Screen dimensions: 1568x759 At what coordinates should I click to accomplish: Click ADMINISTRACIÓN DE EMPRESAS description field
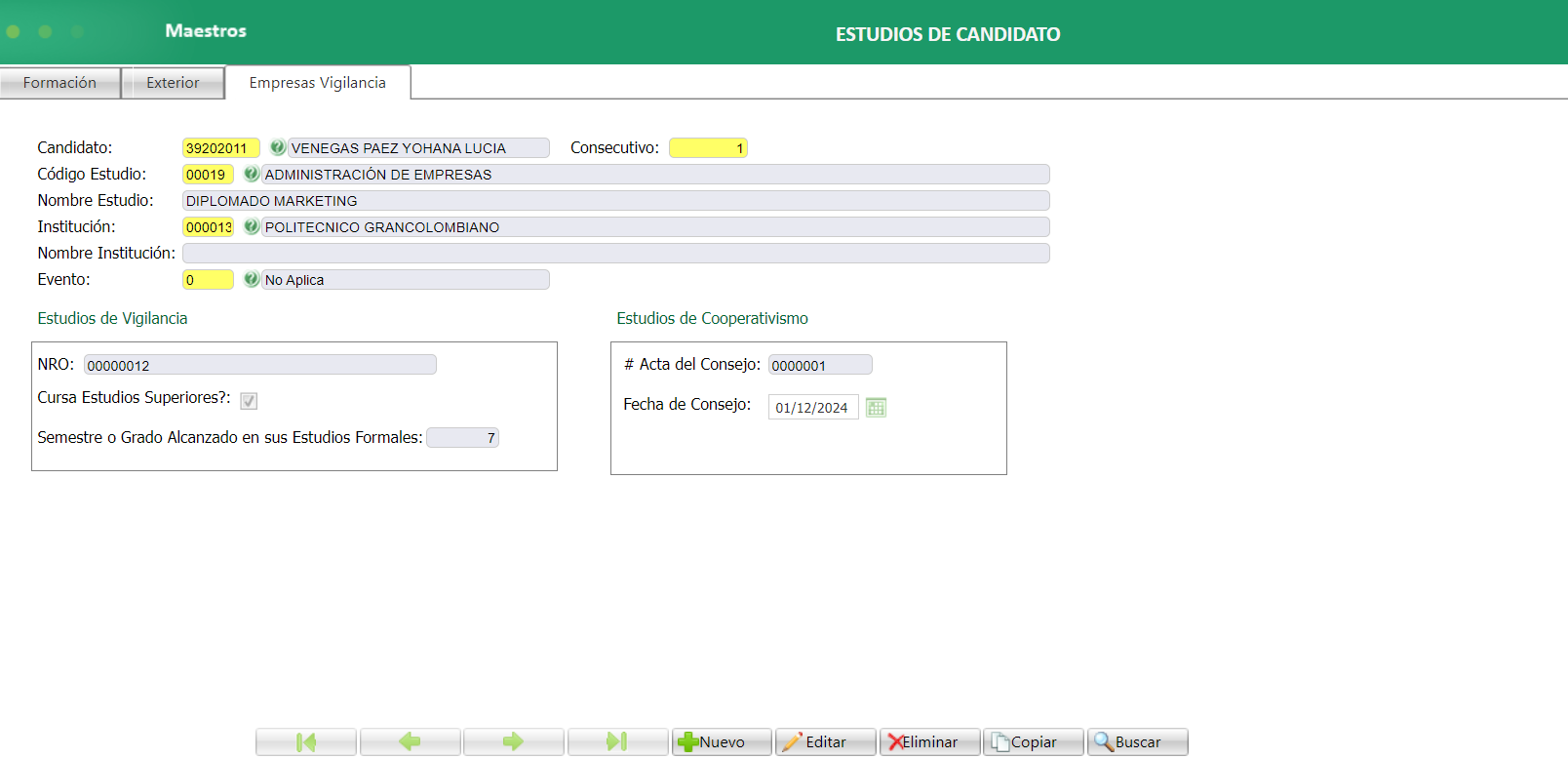[x=655, y=175]
